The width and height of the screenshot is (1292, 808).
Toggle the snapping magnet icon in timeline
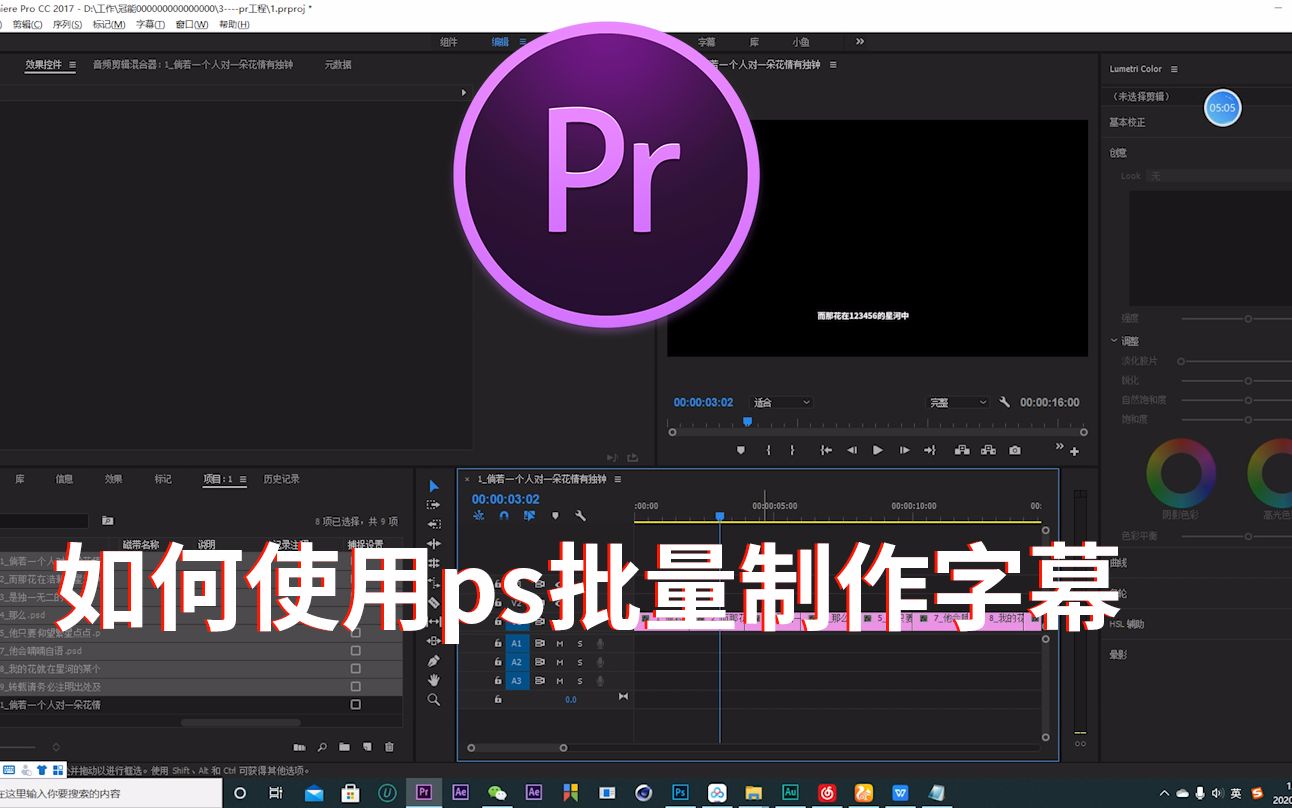point(504,516)
